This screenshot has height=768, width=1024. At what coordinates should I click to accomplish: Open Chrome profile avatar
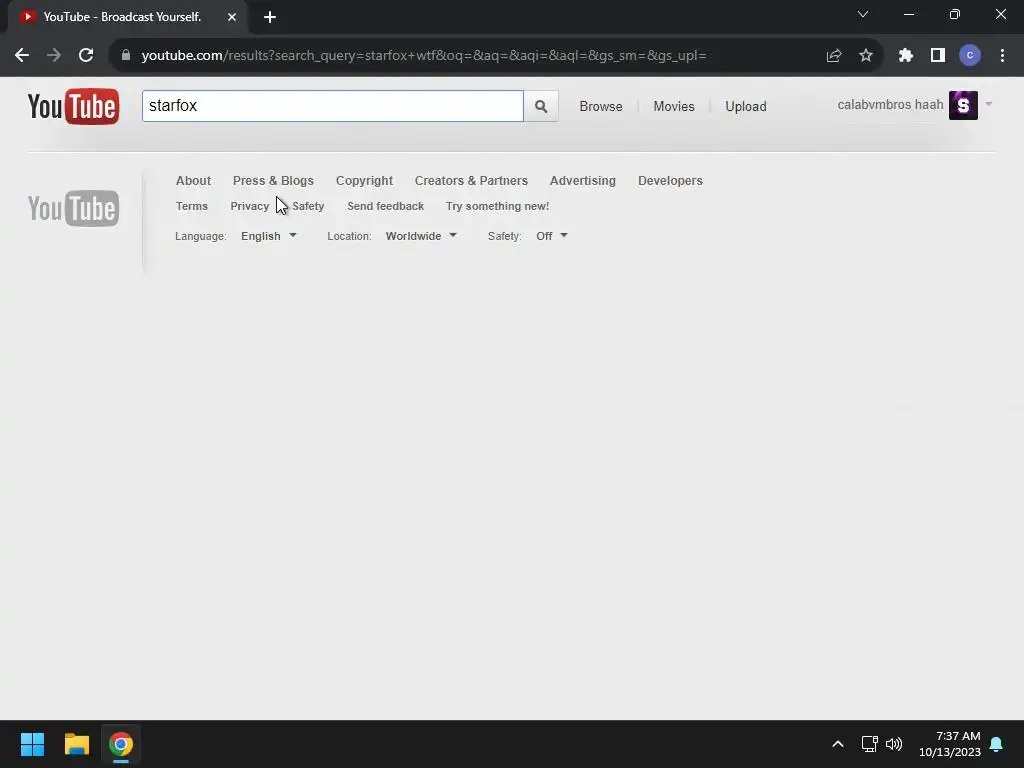click(x=970, y=56)
